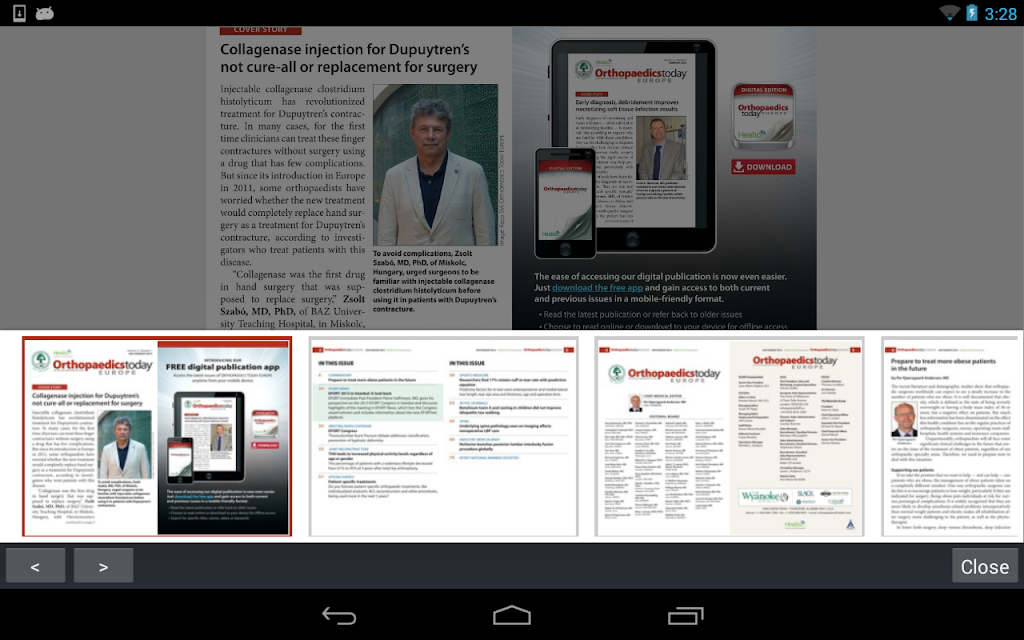Open the editorial board page thumbnail
1024x640 pixels.
(x=729, y=436)
